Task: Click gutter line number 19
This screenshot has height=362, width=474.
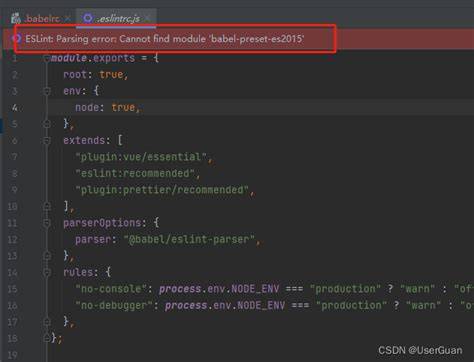Action: pyautogui.click(x=12, y=355)
